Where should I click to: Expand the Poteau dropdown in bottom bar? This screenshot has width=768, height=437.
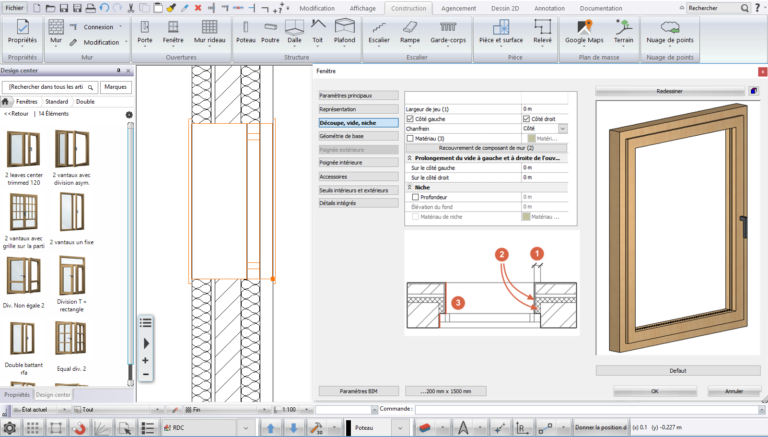pyautogui.click(x=400, y=428)
